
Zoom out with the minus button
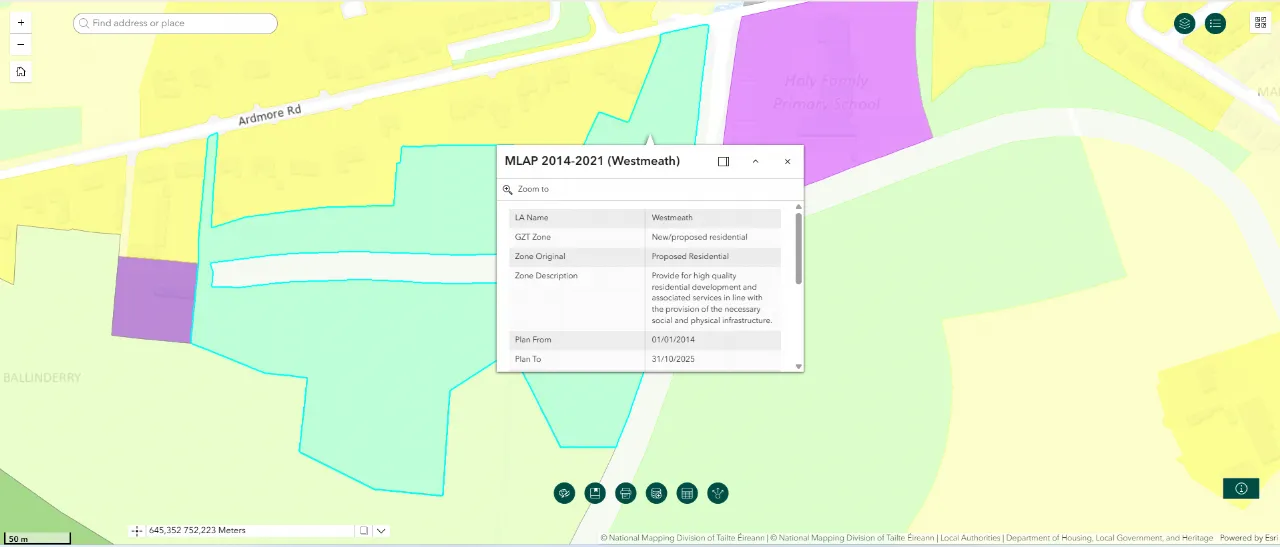coord(21,45)
